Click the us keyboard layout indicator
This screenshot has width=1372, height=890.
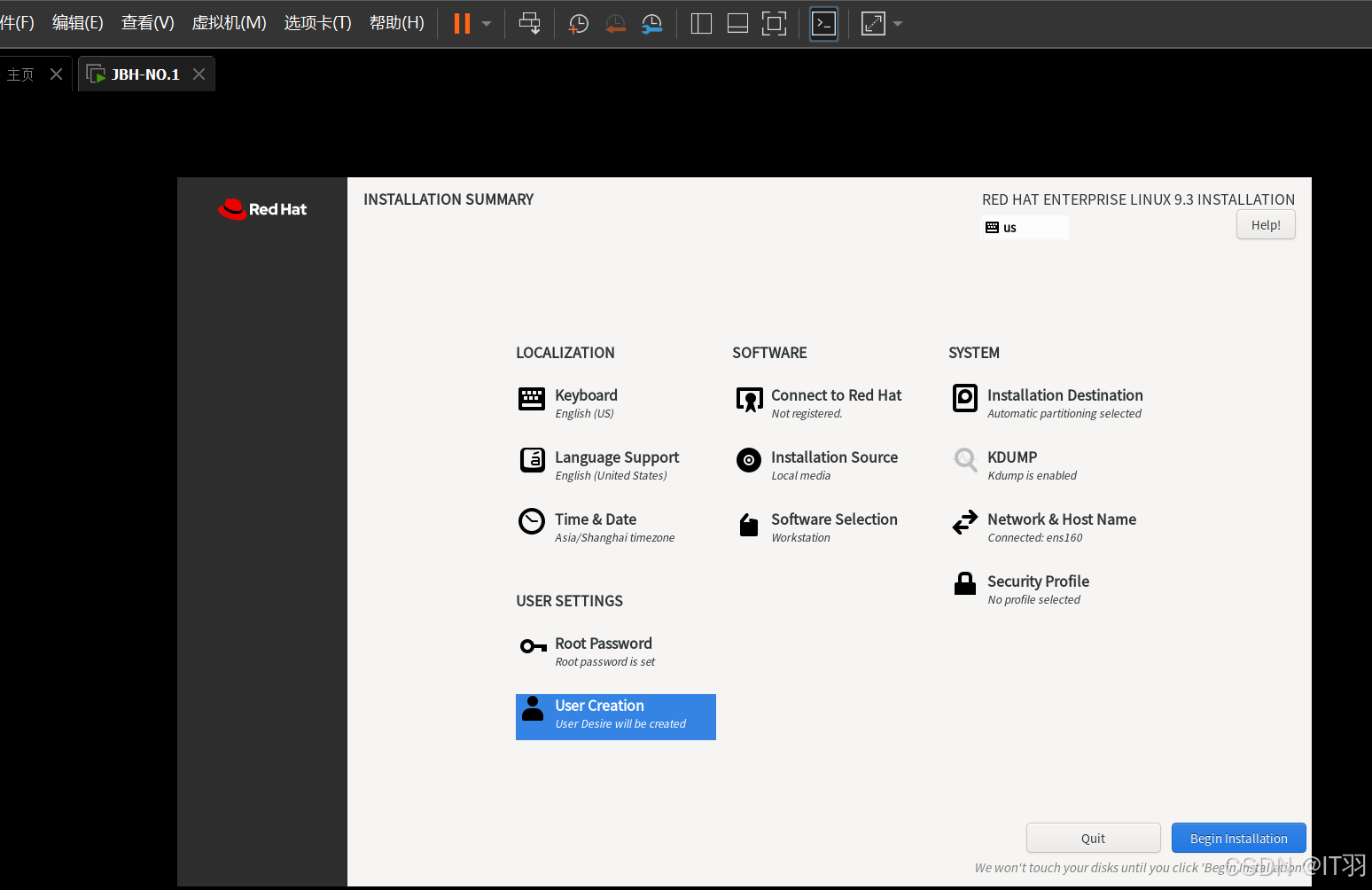[x=1026, y=228]
